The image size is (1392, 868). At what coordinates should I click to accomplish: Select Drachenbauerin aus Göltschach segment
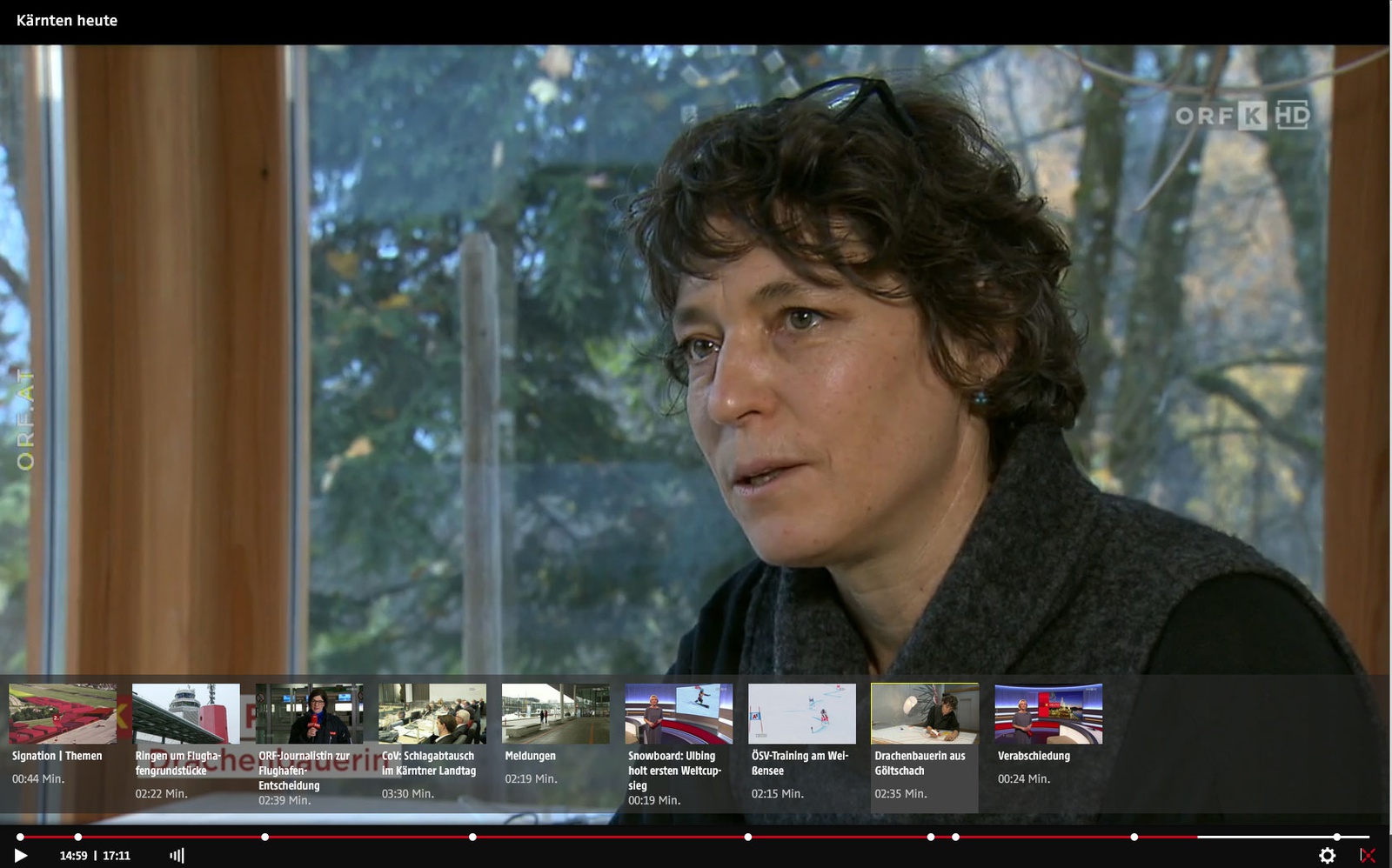point(925,714)
